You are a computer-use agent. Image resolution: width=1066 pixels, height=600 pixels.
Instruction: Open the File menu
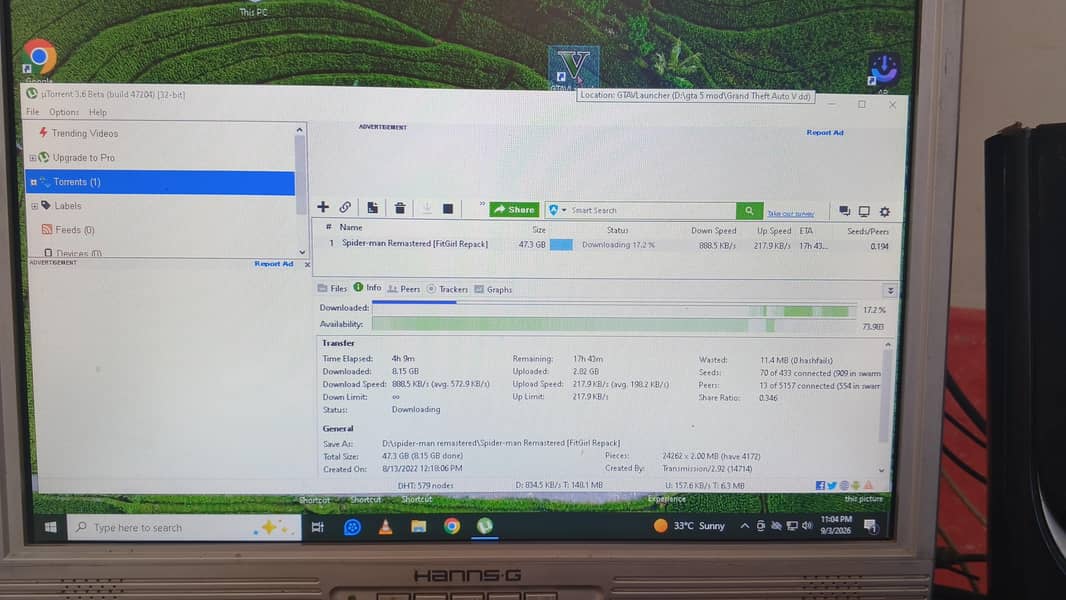[33, 112]
